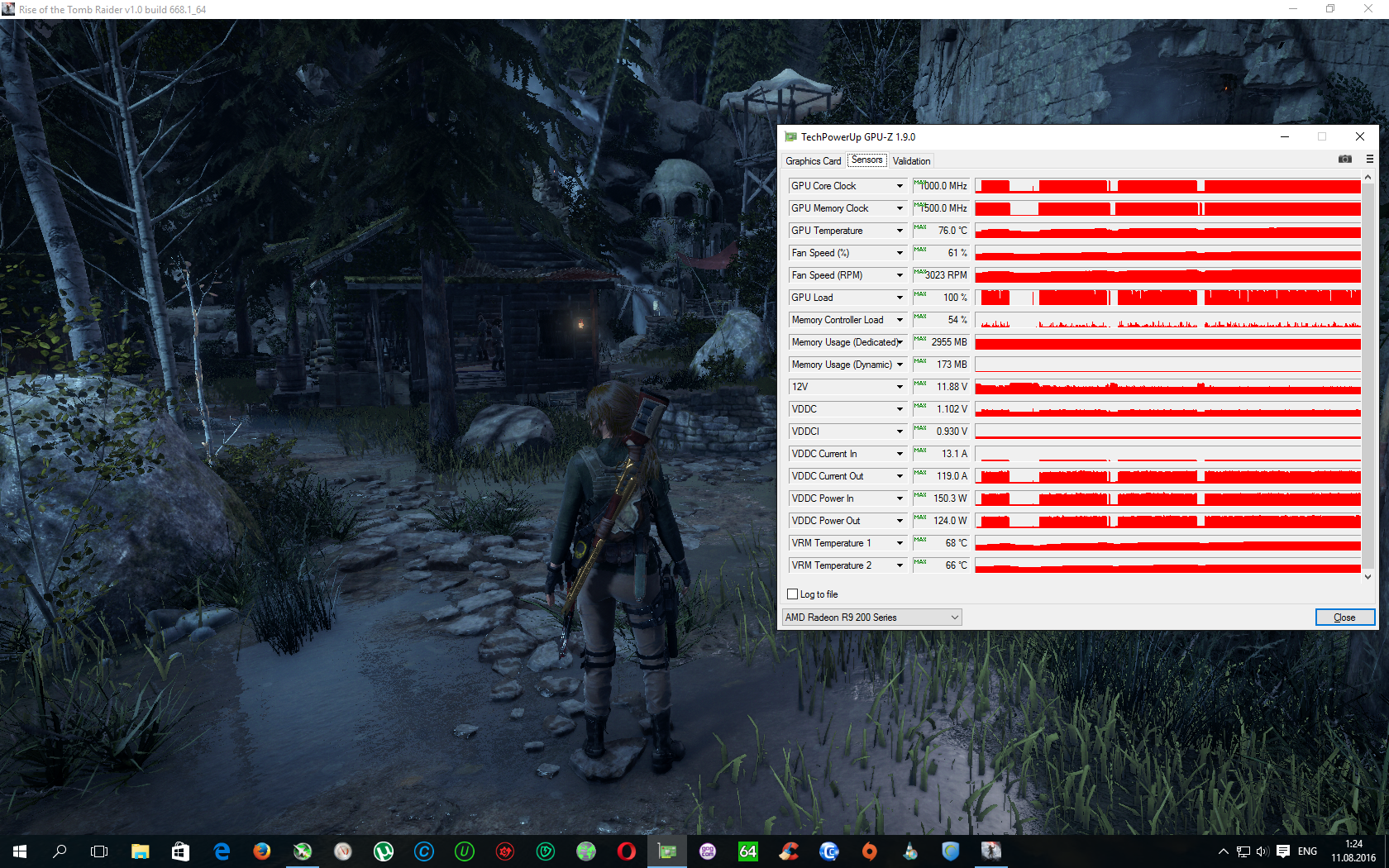Show hidden system tray icons

click(x=1224, y=851)
